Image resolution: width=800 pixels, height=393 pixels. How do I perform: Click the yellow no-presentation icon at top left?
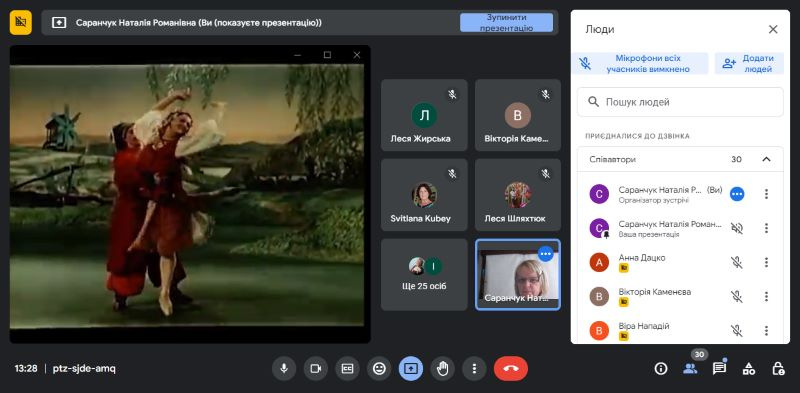click(x=20, y=22)
